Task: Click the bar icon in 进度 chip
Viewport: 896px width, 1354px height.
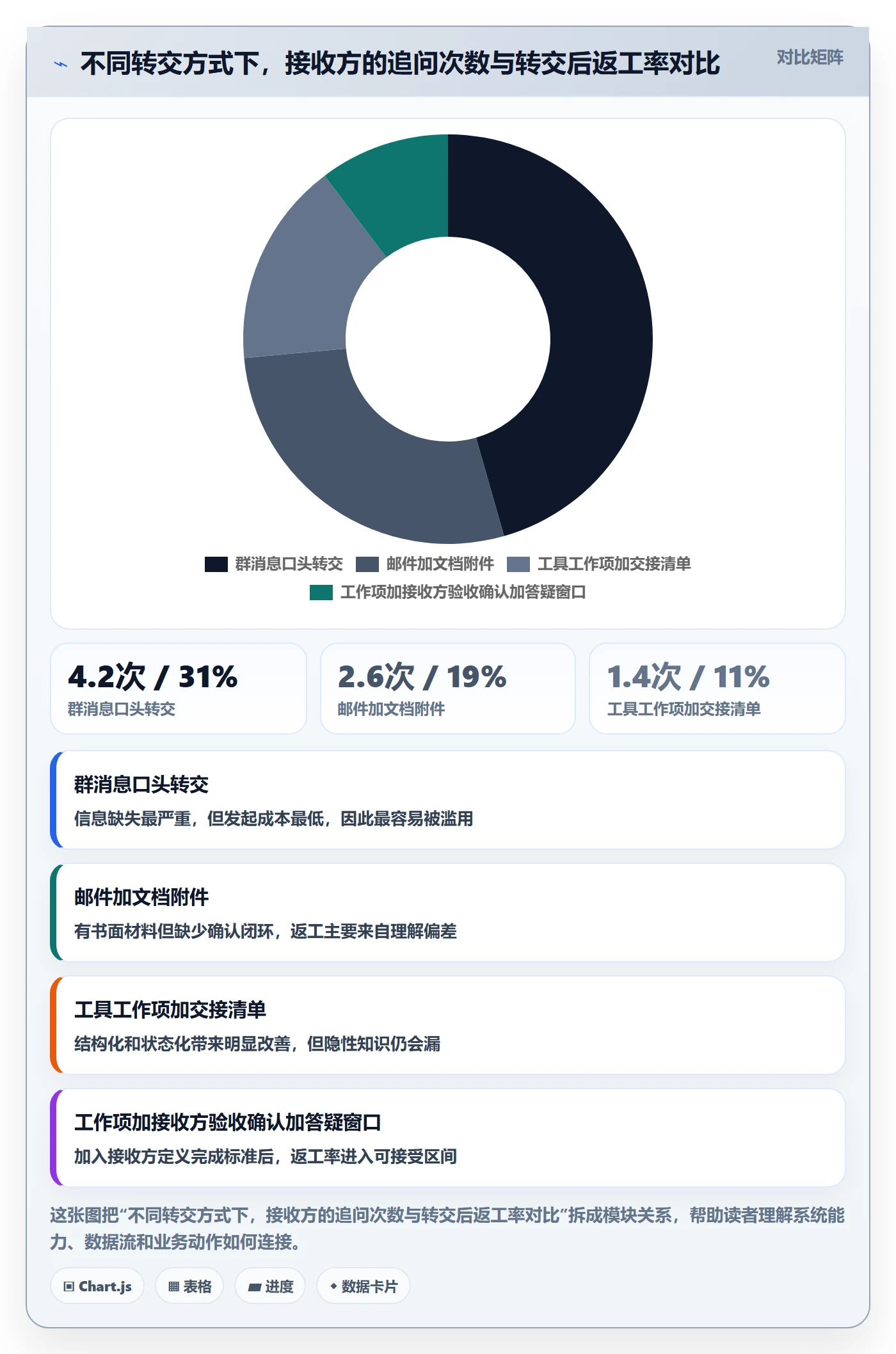Action: [254, 1287]
